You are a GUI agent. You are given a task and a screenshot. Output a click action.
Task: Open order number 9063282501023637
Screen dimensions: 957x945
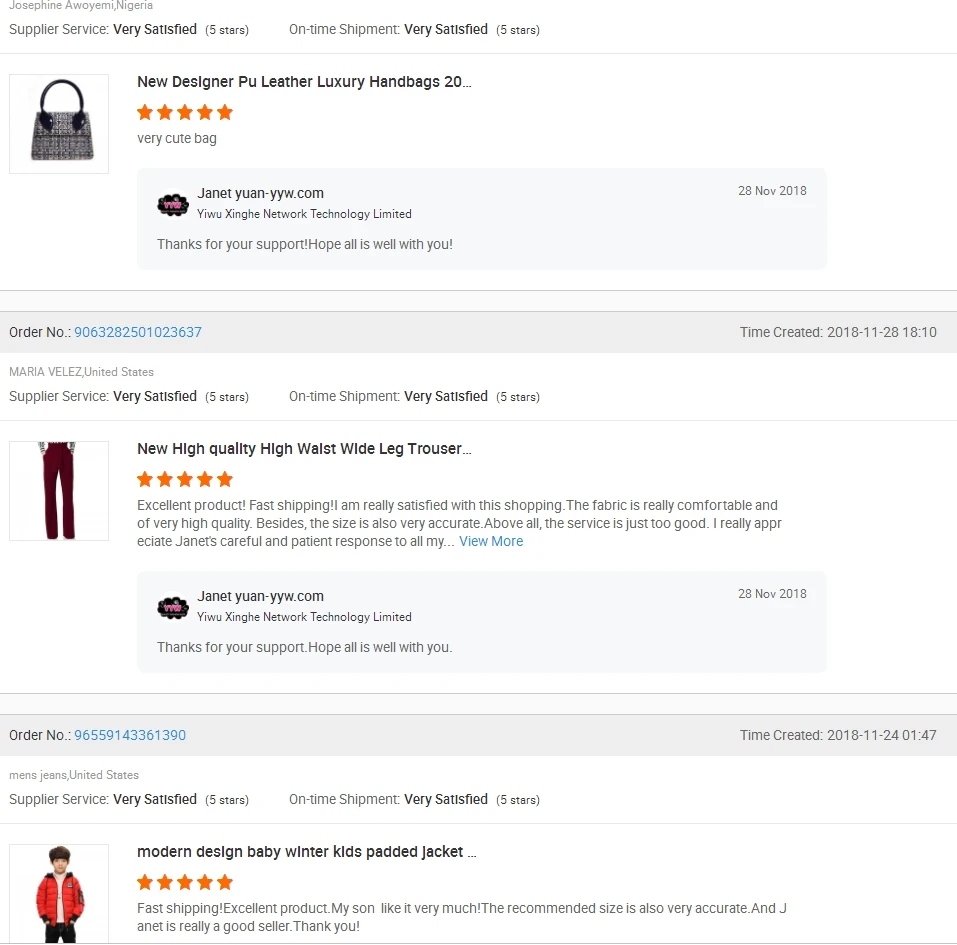click(138, 332)
